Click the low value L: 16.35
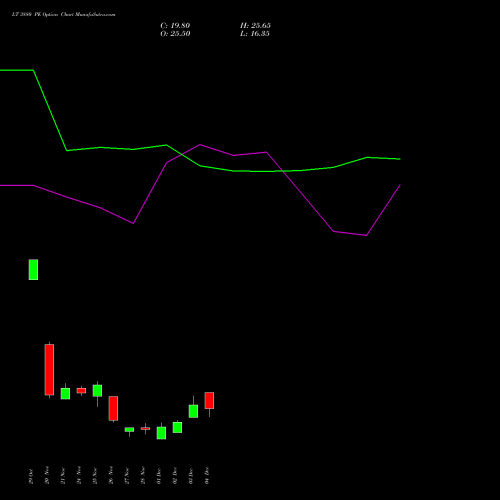The width and height of the screenshot is (500, 500). pos(255,34)
